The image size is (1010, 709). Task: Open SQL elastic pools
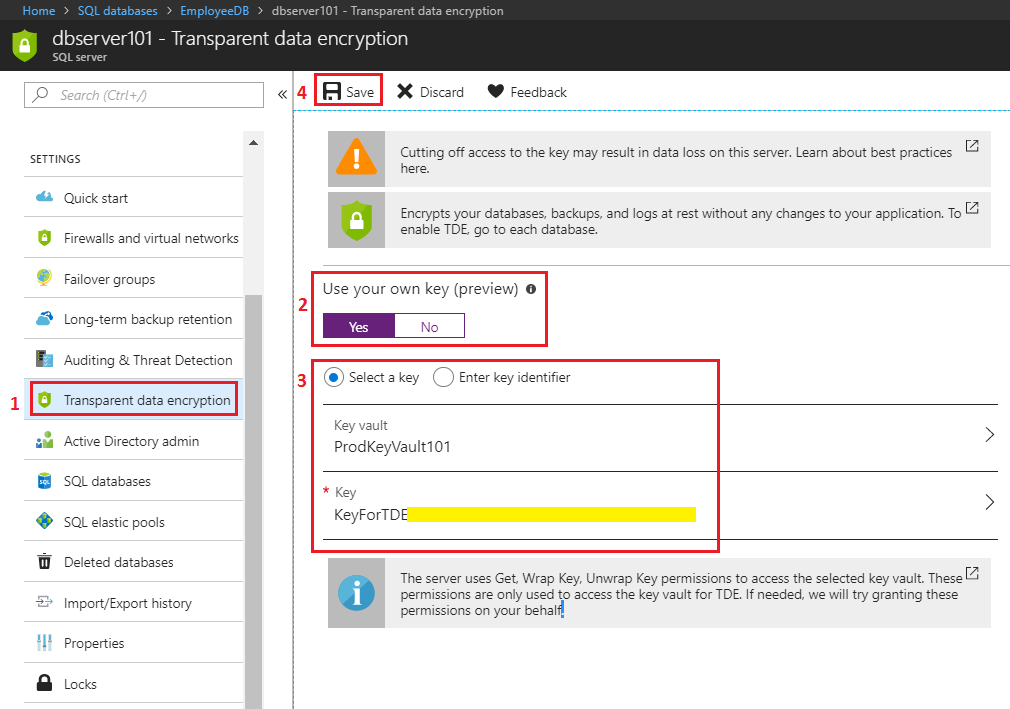click(x=133, y=521)
